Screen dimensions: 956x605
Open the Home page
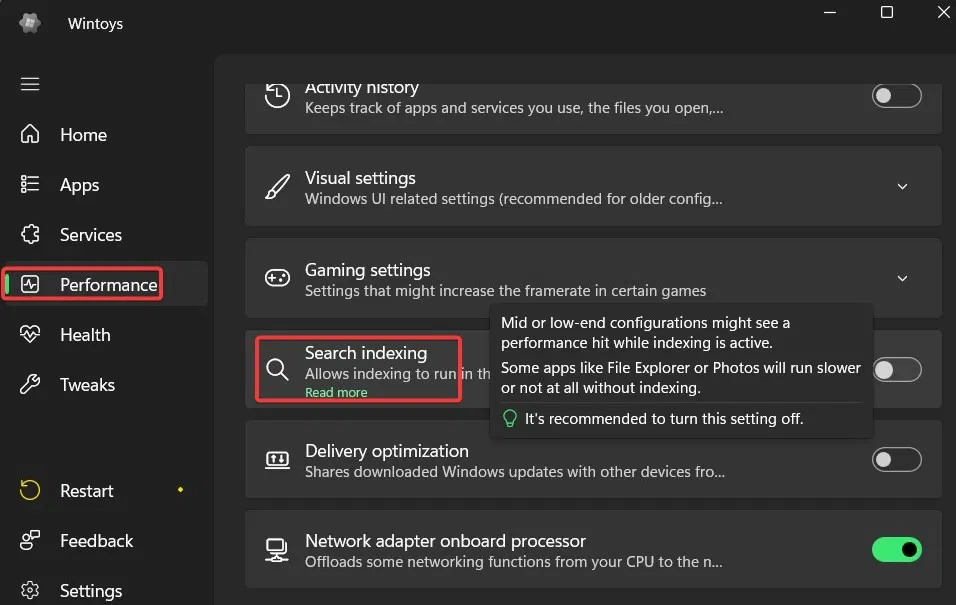pyautogui.click(x=83, y=135)
